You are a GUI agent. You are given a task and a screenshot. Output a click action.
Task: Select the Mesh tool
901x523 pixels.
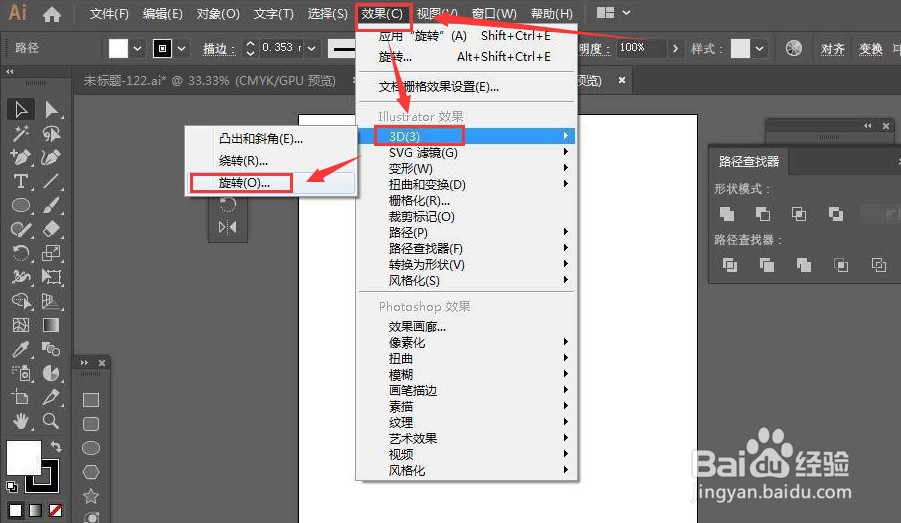(21, 325)
